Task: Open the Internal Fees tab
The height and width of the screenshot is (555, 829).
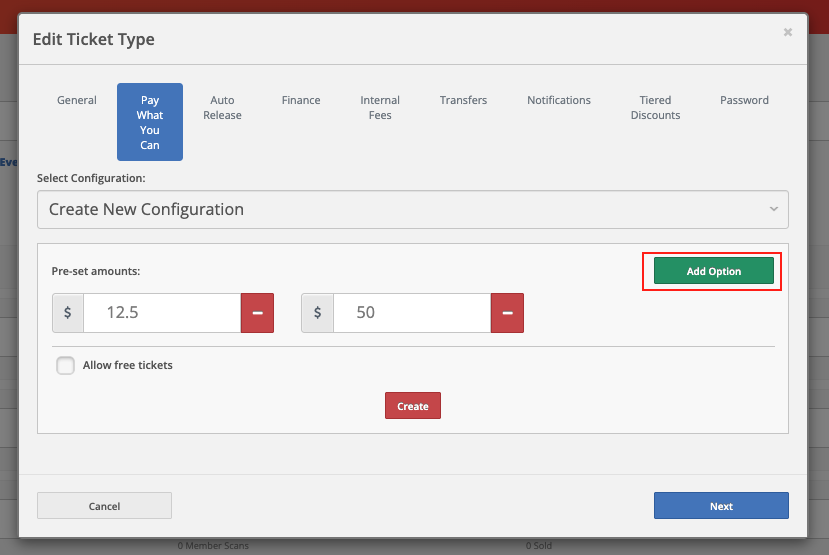Action: (x=380, y=108)
